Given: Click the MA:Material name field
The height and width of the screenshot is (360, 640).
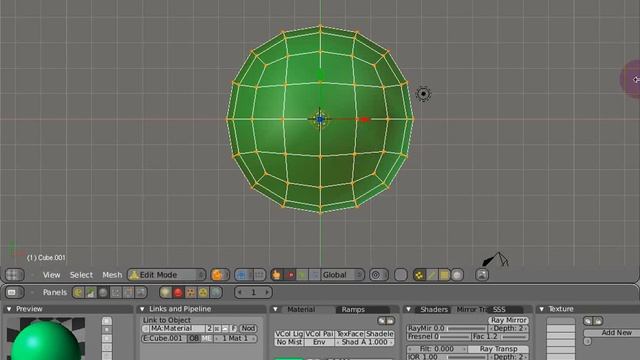Looking at the screenshot, I should [177, 328].
